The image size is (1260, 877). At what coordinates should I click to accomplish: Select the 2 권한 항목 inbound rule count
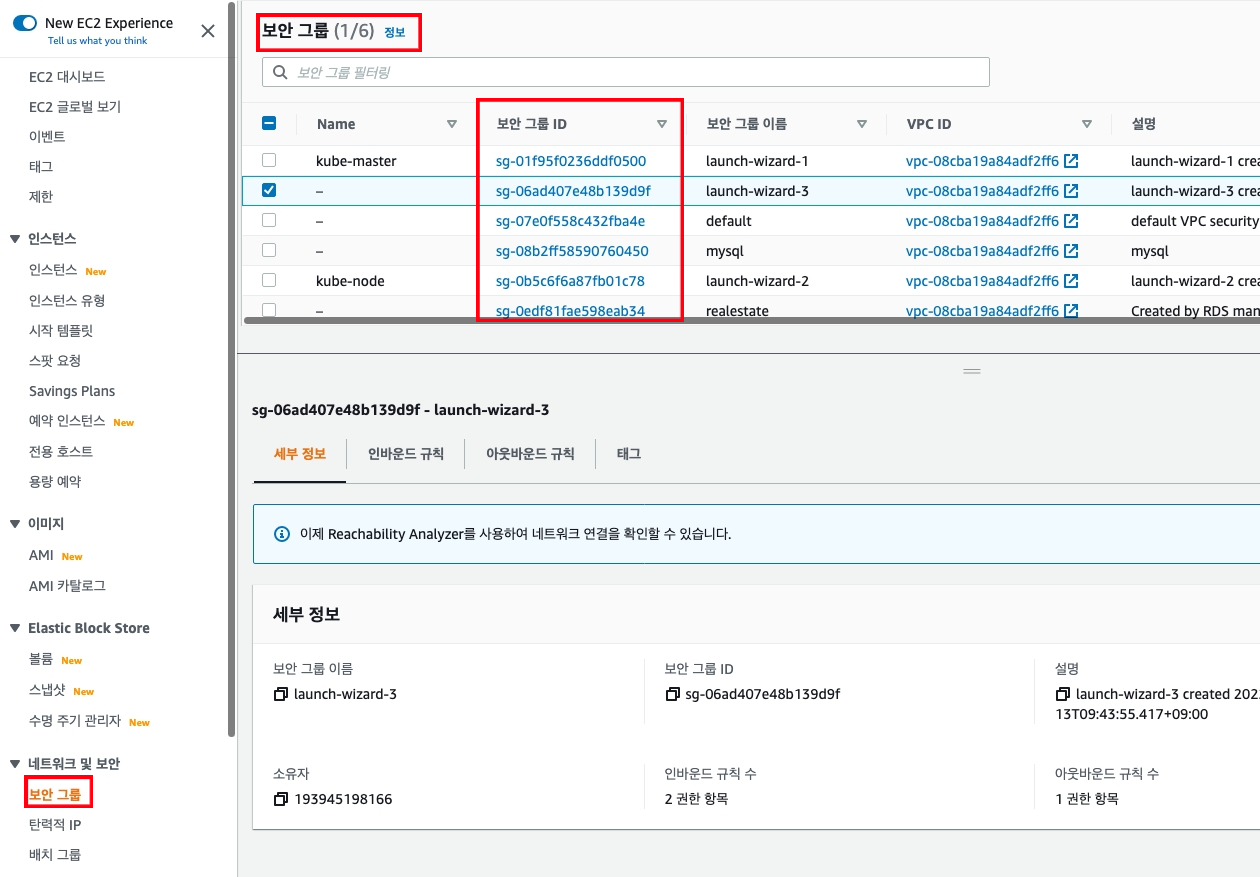[x=696, y=799]
